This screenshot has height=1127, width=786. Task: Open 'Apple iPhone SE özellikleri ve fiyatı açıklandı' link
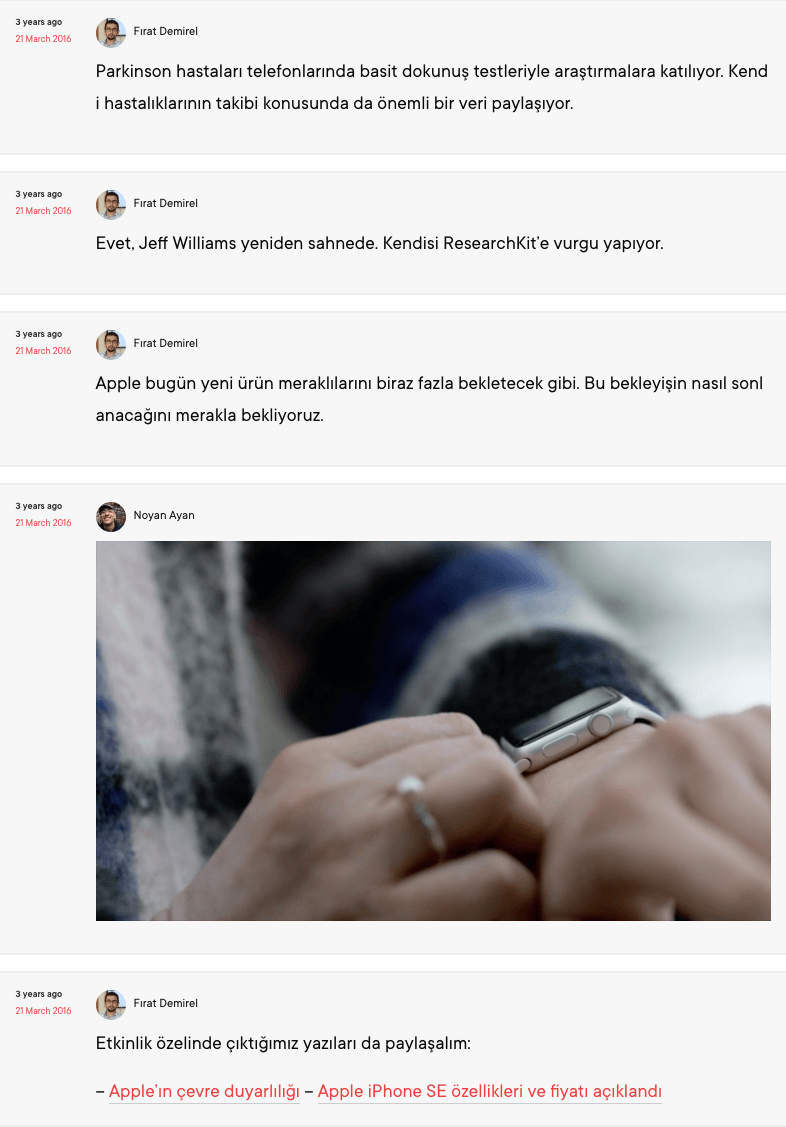point(489,1091)
